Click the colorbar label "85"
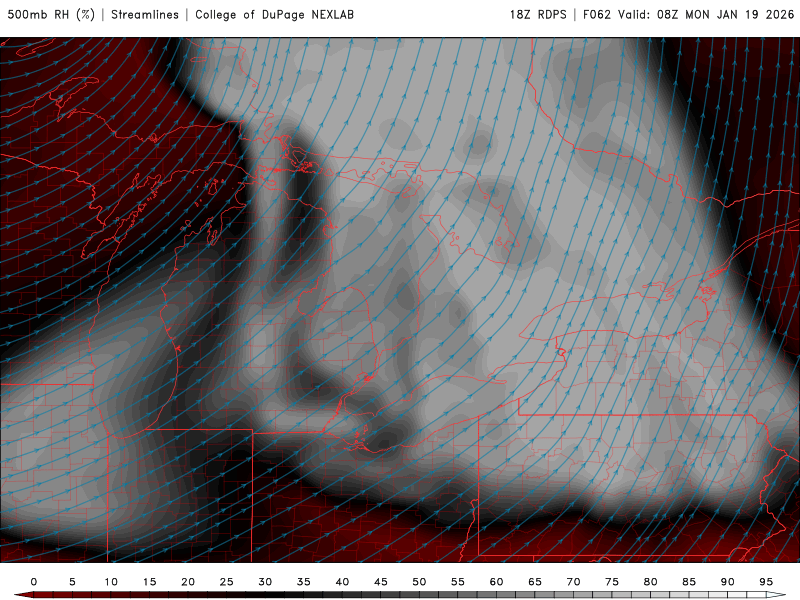The height and width of the screenshot is (600, 800). pyautogui.click(x=689, y=582)
